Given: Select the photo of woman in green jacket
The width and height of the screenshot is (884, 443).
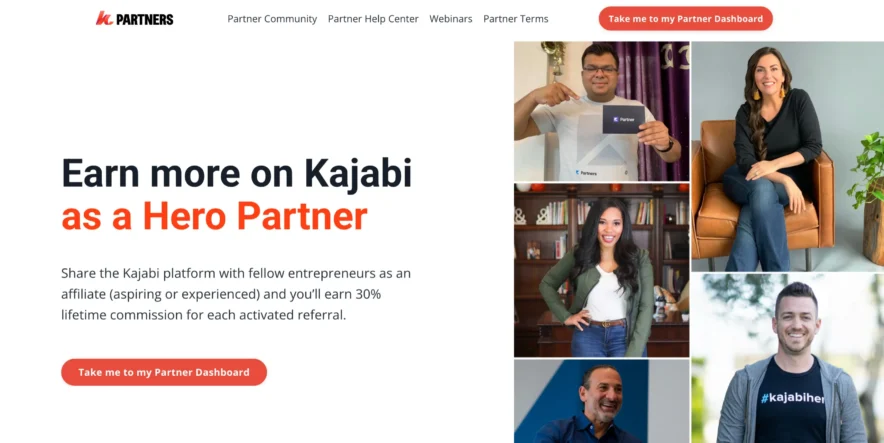Looking at the screenshot, I should pos(602,271).
